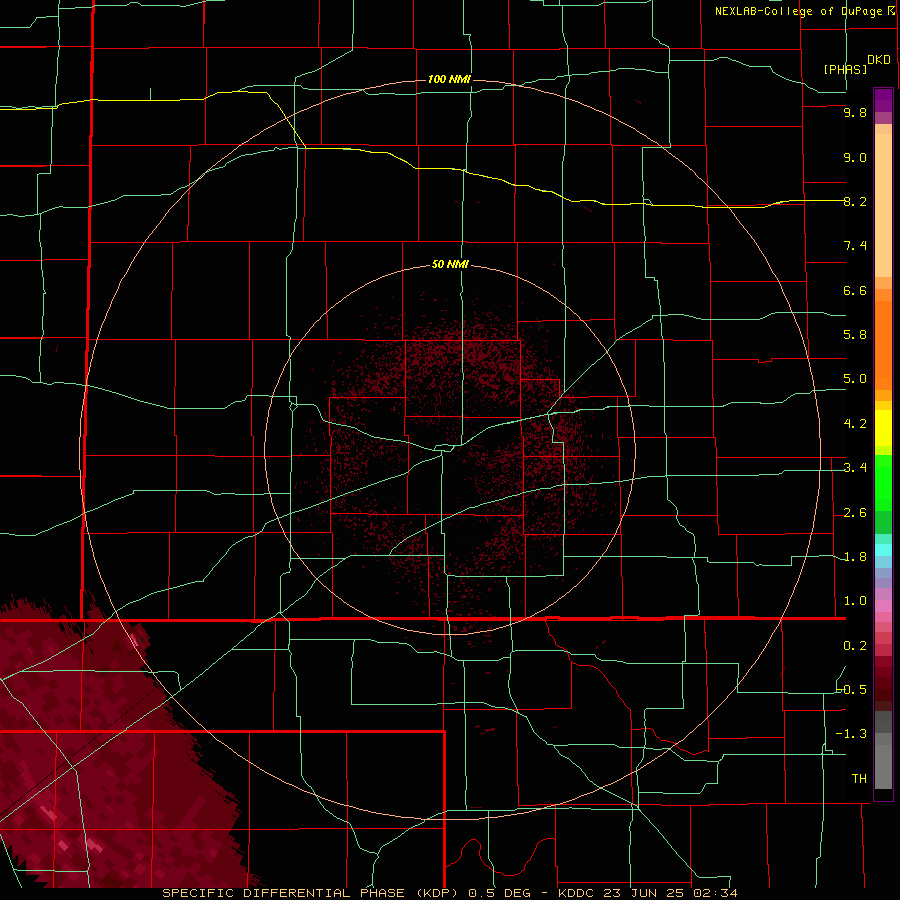Click the peach segment of the color bar
This screenshot has height=900, width=900.
[x=883, y=201]
